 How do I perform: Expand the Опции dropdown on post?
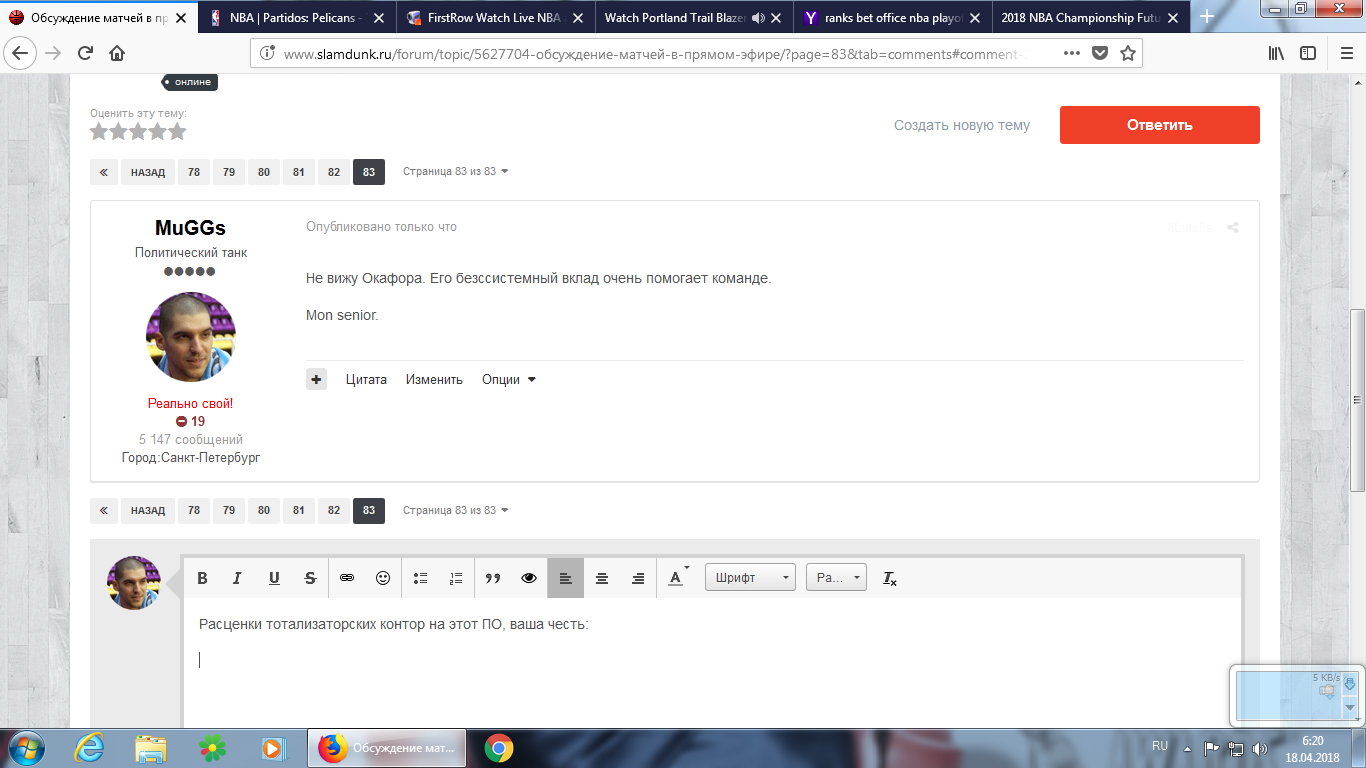[x=509, y=380]
